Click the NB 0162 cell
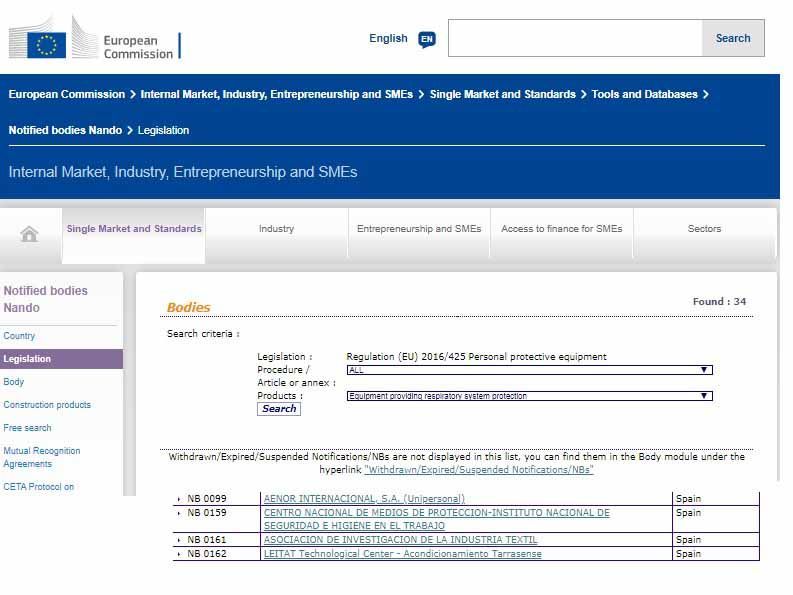Screen dimensions: 793x595 (207, 554)
